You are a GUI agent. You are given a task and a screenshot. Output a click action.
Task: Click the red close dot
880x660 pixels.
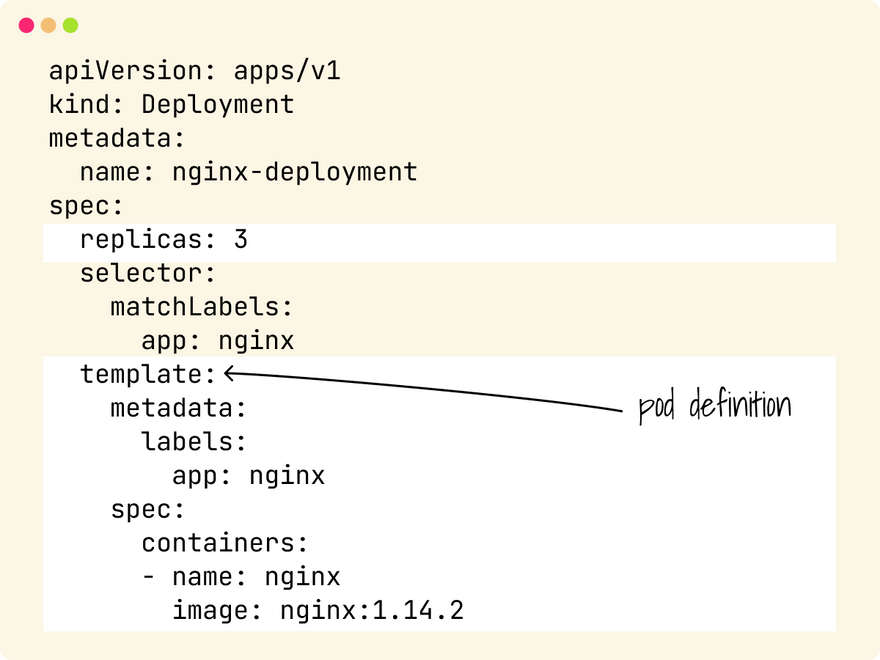point(27,26)
